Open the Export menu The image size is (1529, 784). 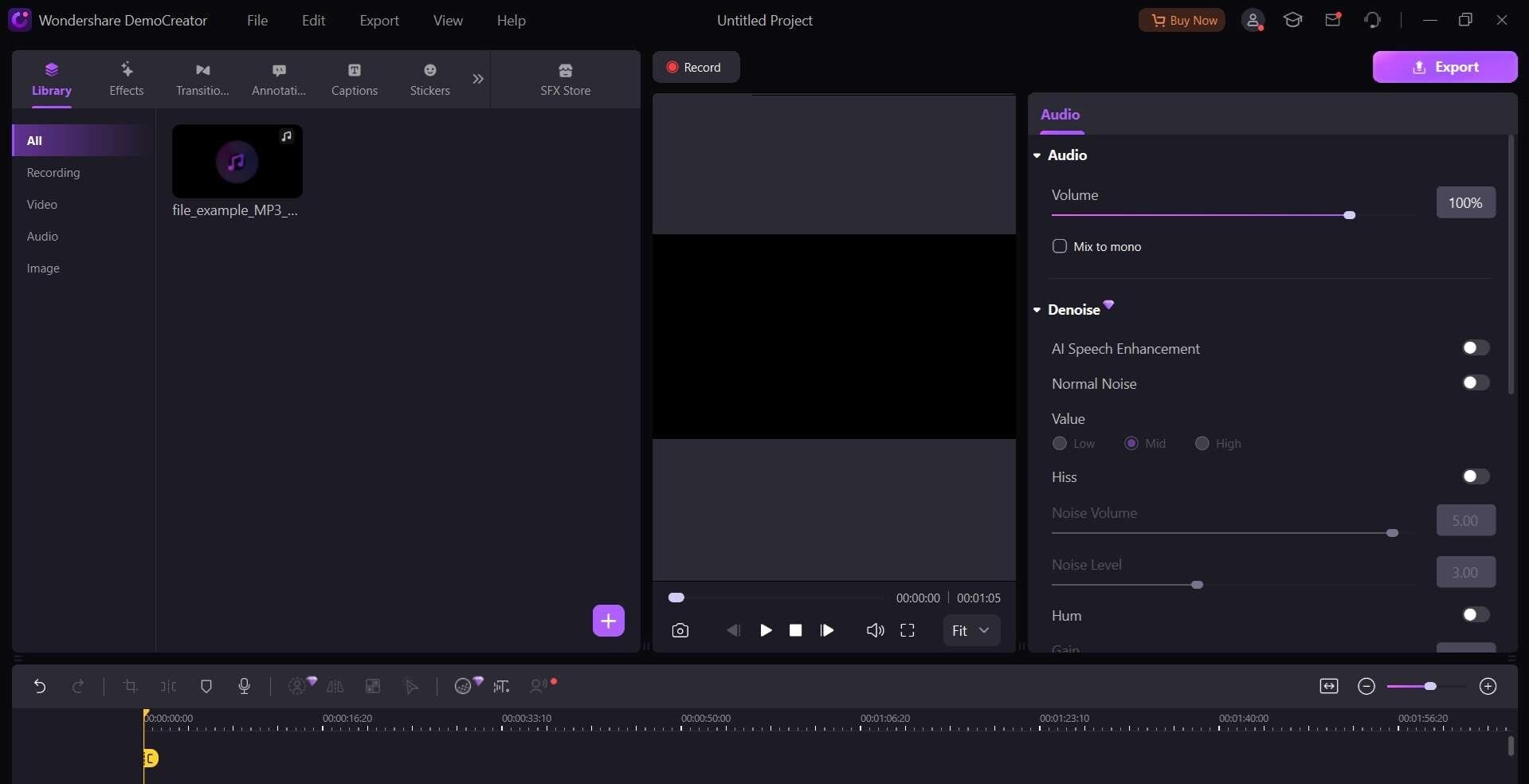[379, 21]
